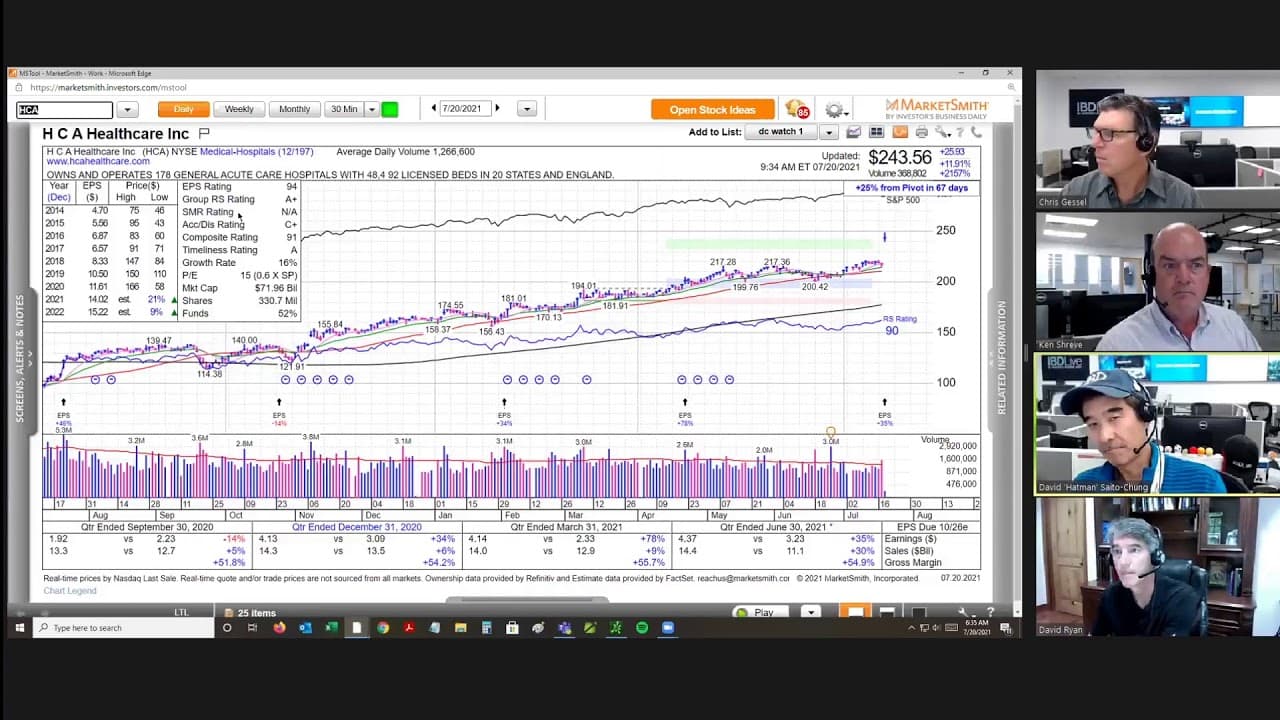Open Zoom from the taskbar
Viewport: 1280px width, 720px height.
668,628
